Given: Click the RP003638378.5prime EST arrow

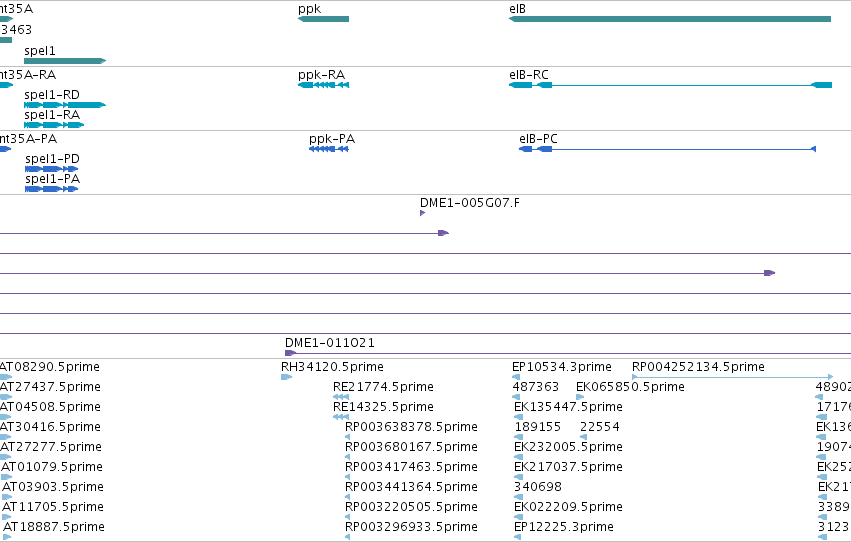Looking at the screenshot, I should (x=347, y=437).
